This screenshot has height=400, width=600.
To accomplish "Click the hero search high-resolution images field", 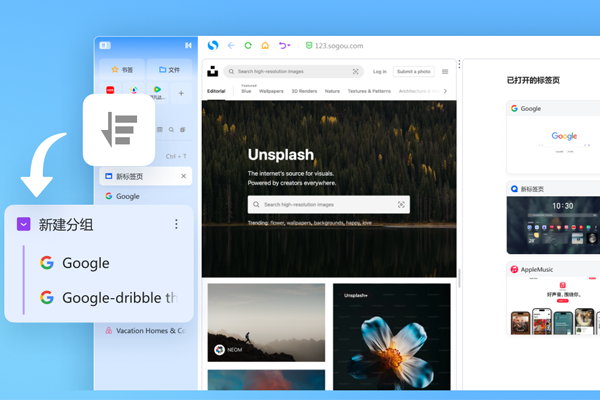I will [x=325, y=204].
